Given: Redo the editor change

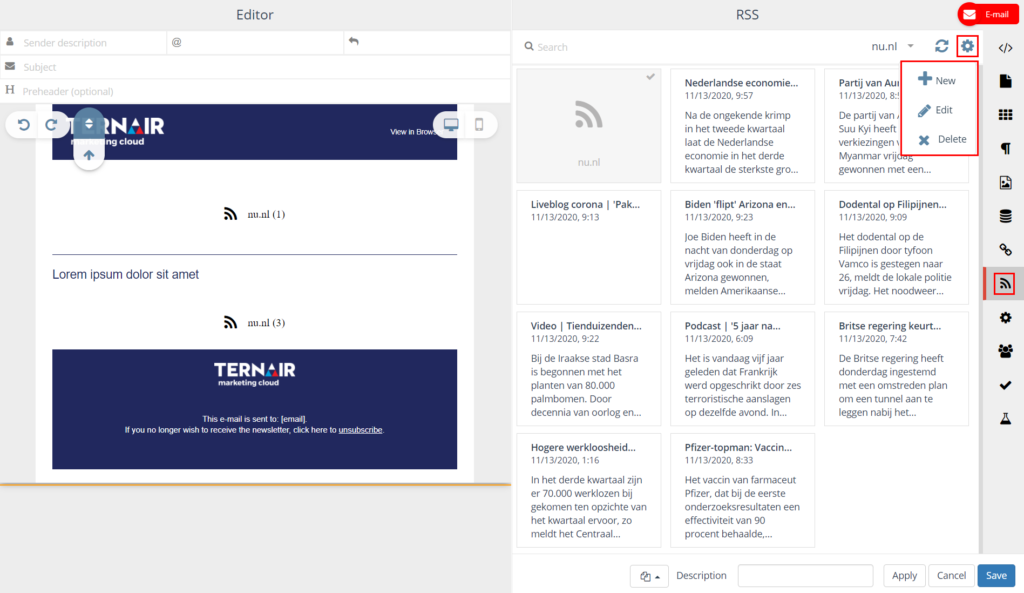Looking at the screenshot, I should pyautogui.click(x=51, y=125).
